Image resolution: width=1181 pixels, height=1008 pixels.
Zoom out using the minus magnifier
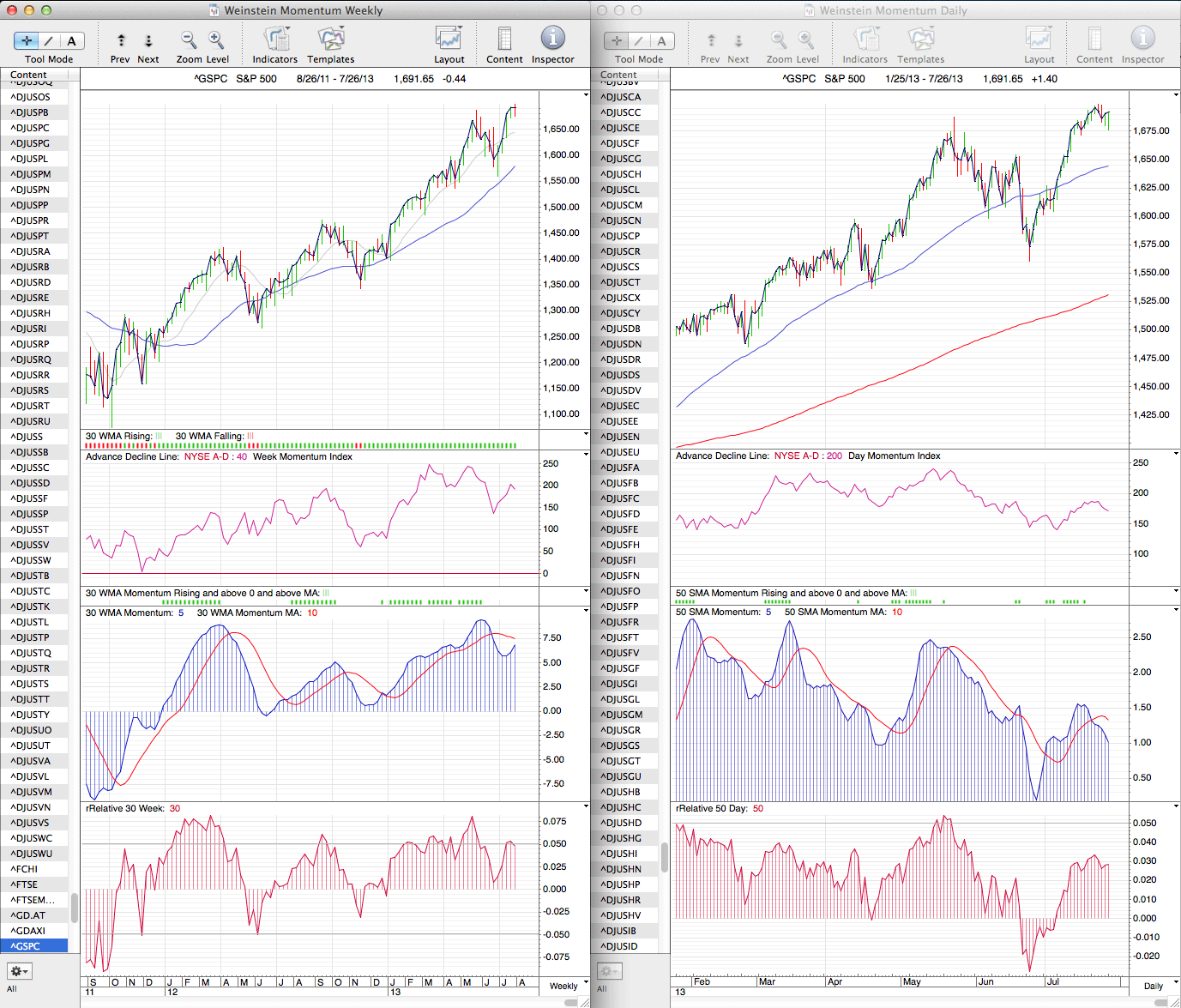tap(189, 40)
